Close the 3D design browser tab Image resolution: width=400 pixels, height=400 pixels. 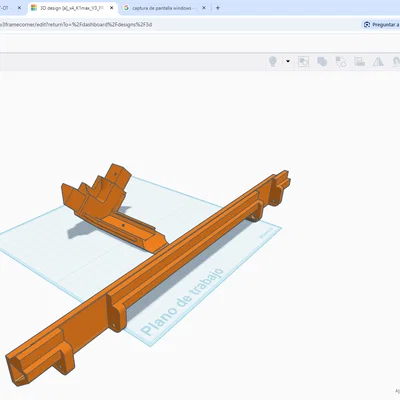112,8
